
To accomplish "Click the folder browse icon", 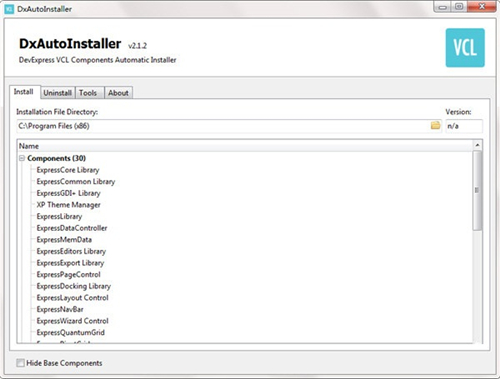I will click(435, 125).
